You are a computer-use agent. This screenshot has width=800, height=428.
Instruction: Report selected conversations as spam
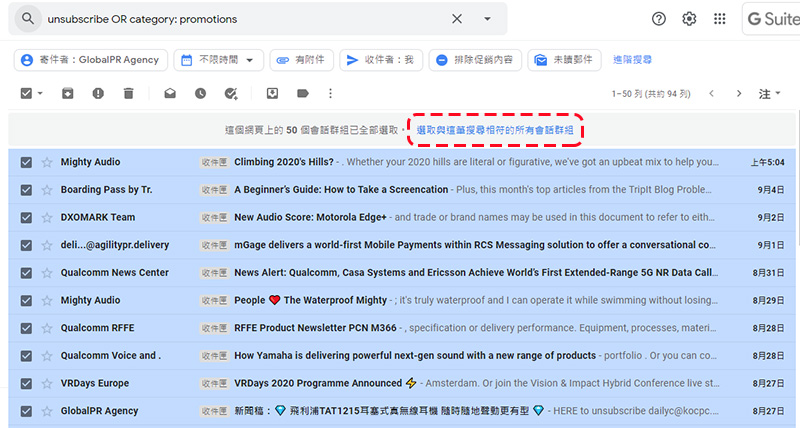(x=98, y=93)
